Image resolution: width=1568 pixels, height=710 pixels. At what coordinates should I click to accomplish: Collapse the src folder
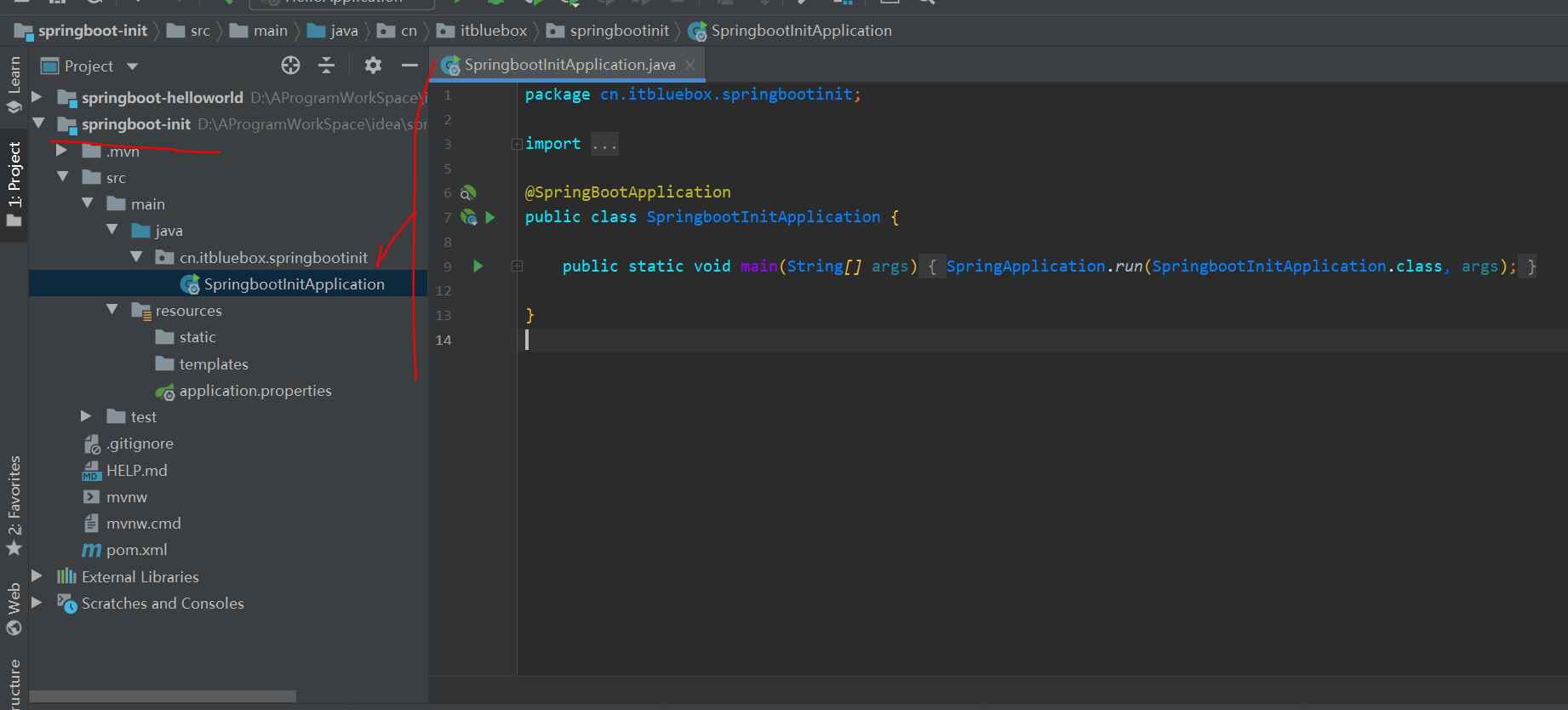point(63,176)
